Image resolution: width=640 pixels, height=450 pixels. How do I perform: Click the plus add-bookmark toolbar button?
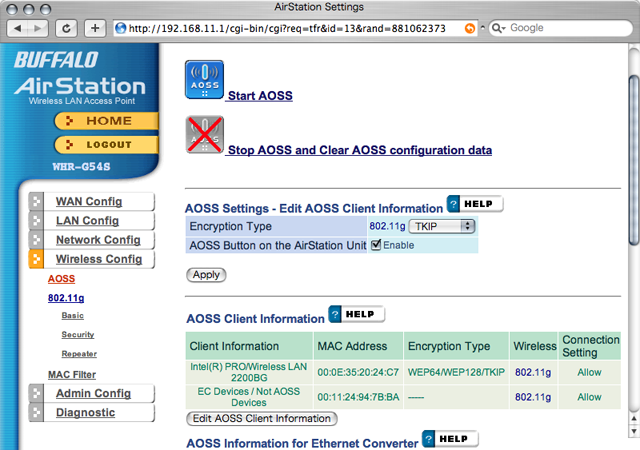(95, 28)
